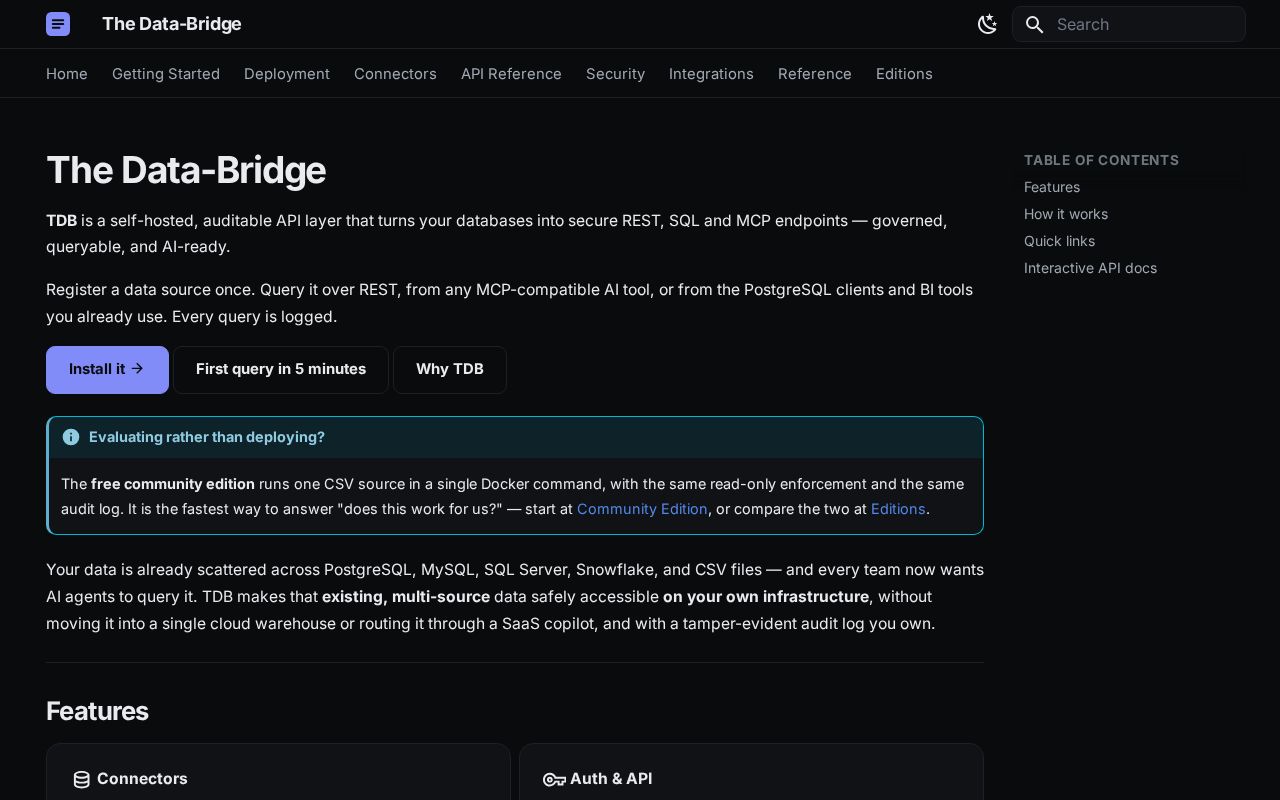Jump to Quick links section
Viewport: 1280px width, 800px height.
click(x=1059, y=241)
